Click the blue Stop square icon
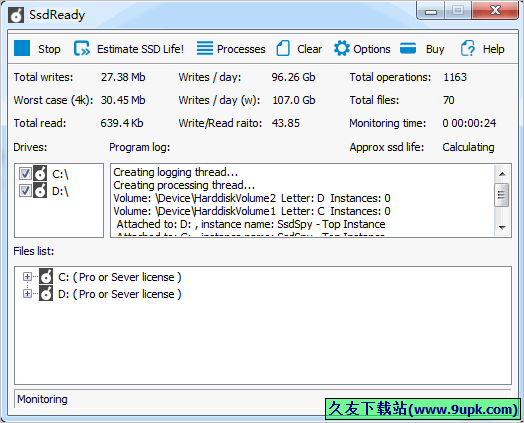 coord(22,48)
